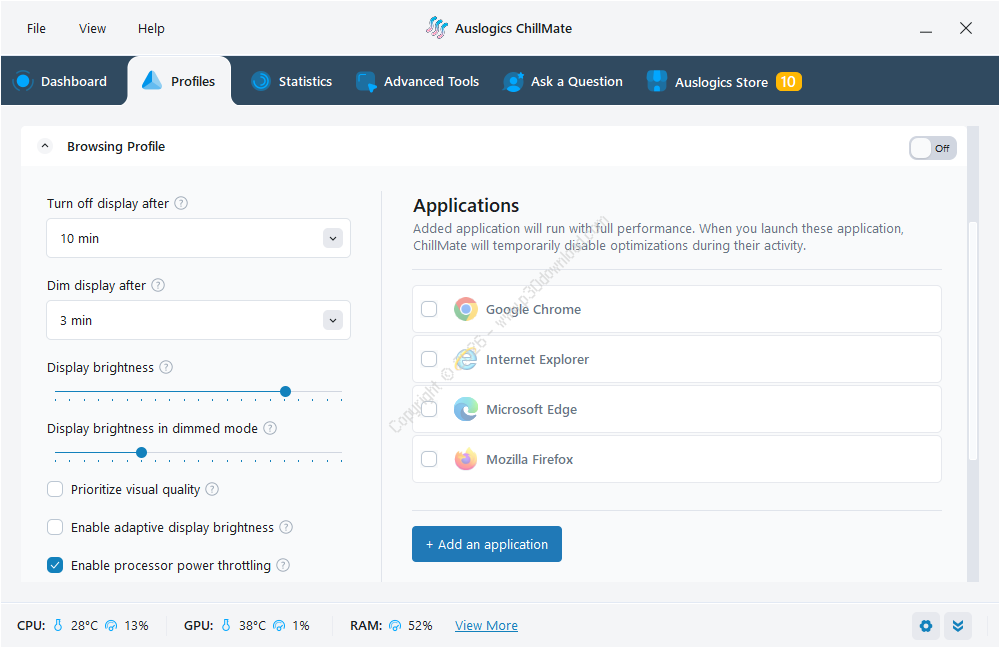Open the Auslogics Store tab

pos(724,81)
